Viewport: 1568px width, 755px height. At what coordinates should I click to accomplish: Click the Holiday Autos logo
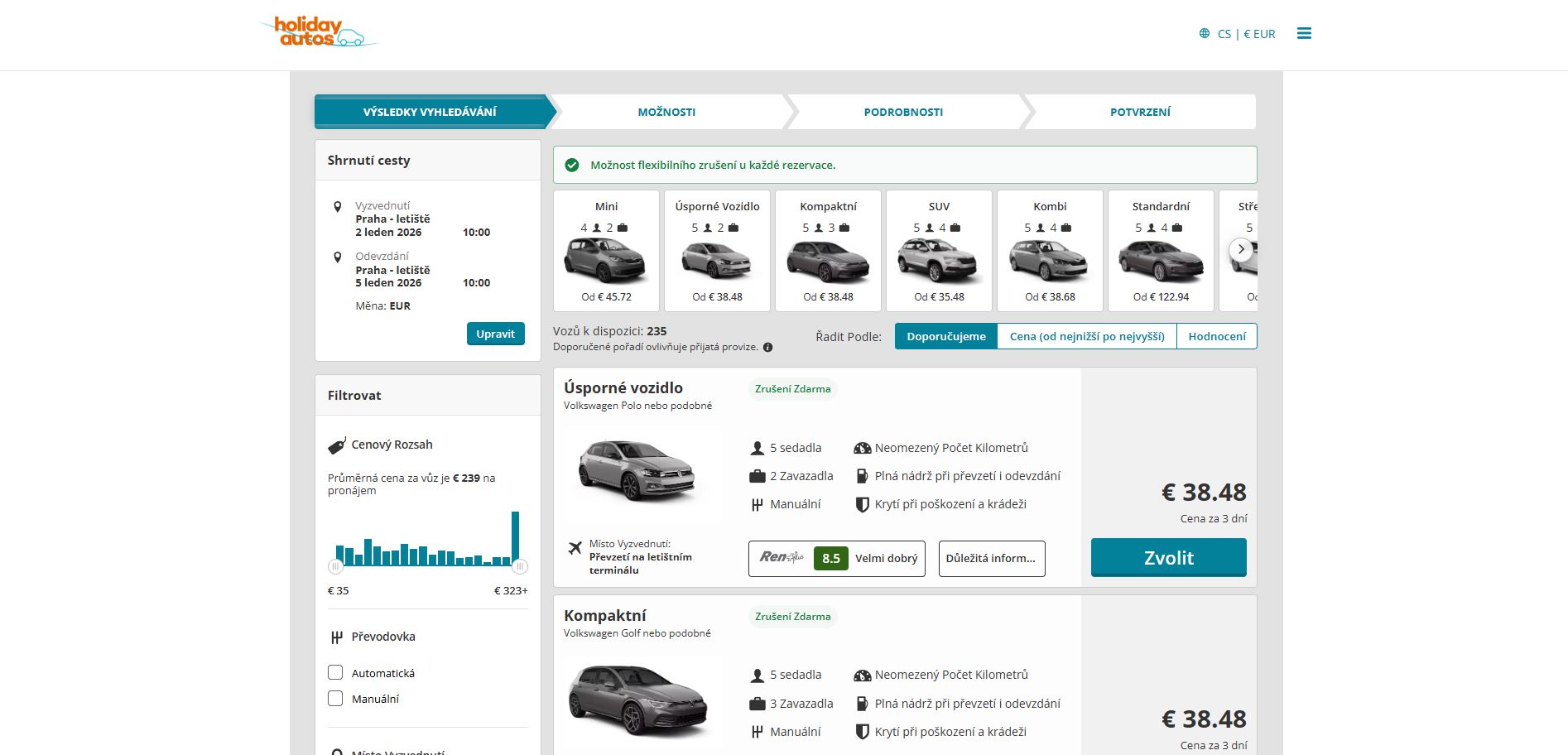tap(319, 31)
